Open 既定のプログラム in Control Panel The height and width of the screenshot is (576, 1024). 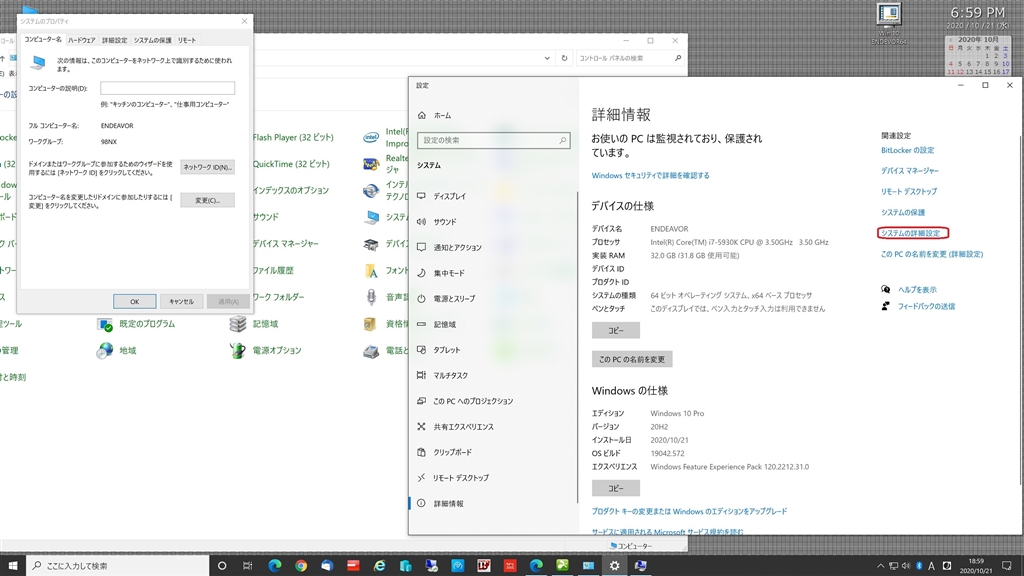(x=136, y=324)
